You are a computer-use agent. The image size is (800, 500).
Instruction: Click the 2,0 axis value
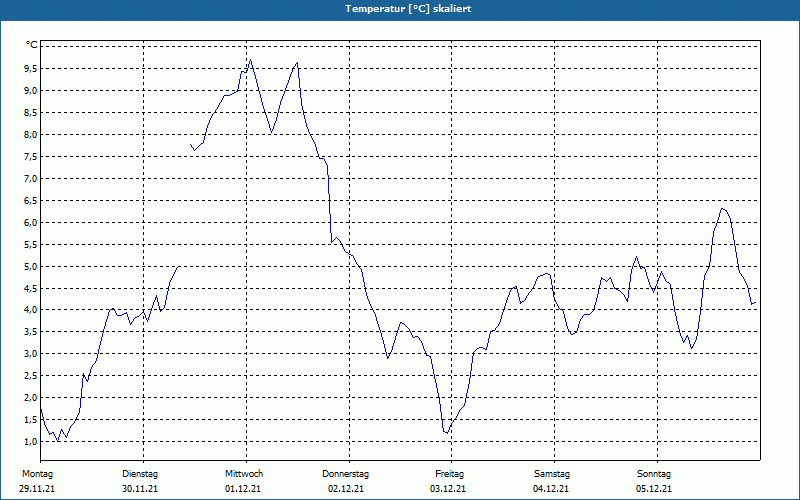pos(31,397)
